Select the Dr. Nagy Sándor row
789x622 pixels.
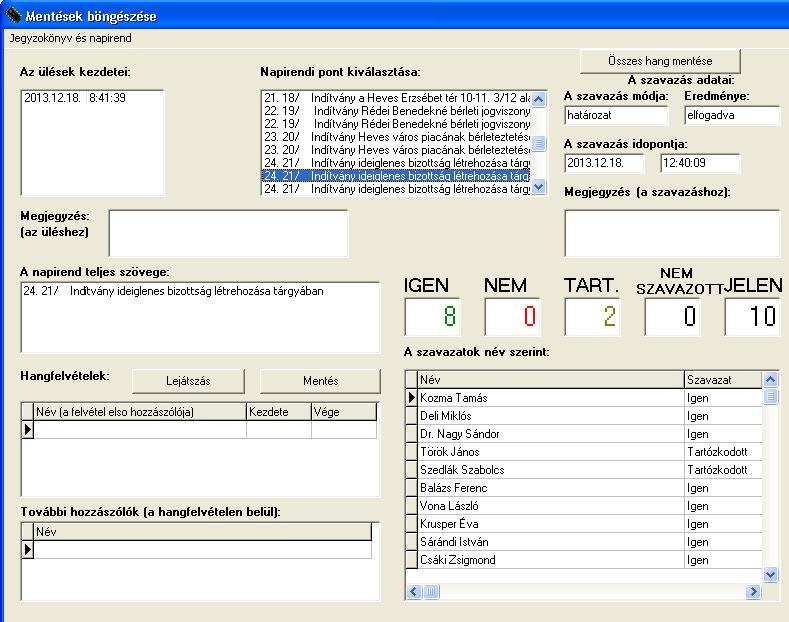584,434
